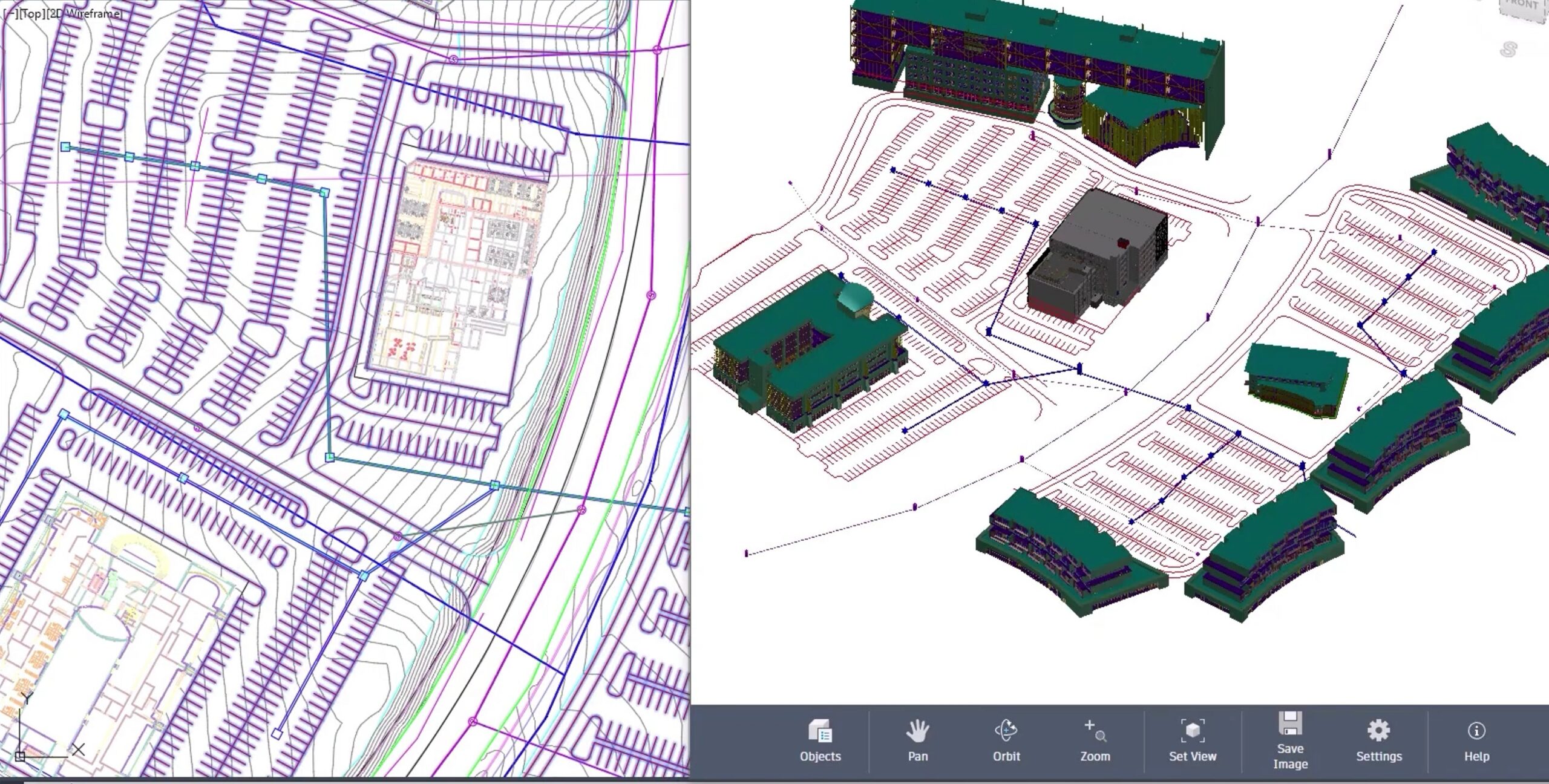Viewport: 1549px width, 784px height.
Task: Click the UCS icon origin in drawing
Action: [20, 756]
